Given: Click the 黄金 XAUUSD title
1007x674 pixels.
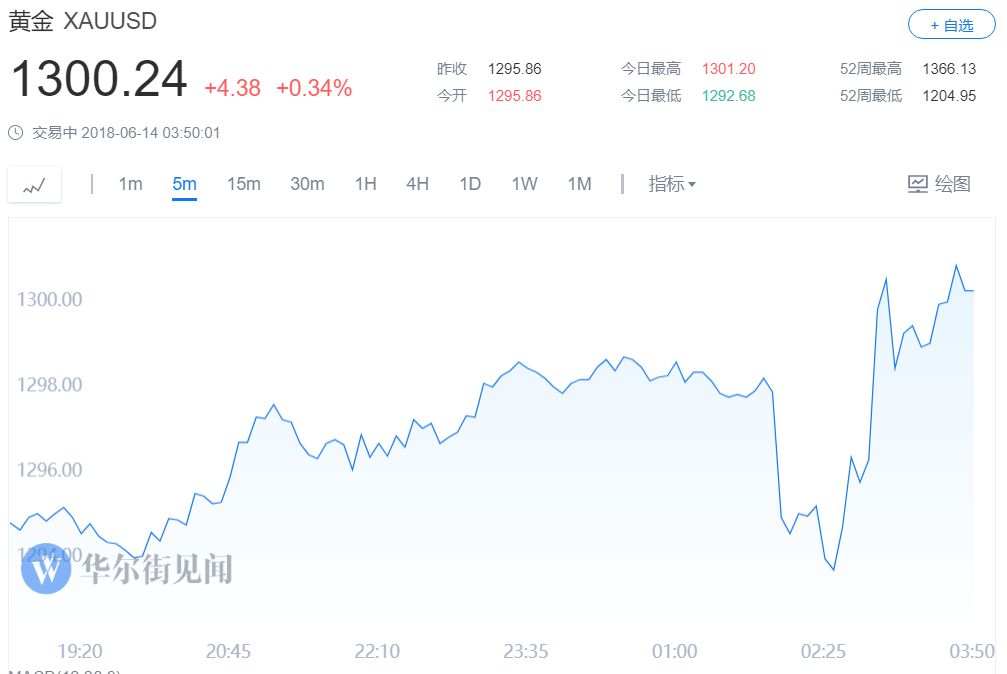Looking at the screenshot, I should pyautogui.click(x=83, y=21).
